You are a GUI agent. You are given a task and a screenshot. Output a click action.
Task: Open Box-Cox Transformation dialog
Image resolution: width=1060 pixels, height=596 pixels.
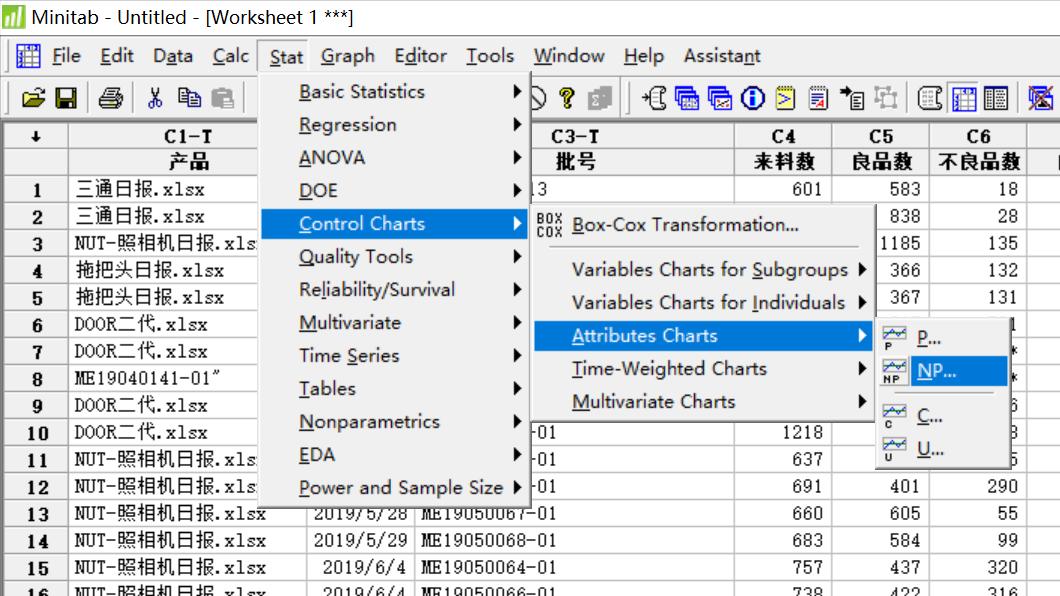[684, 225]
